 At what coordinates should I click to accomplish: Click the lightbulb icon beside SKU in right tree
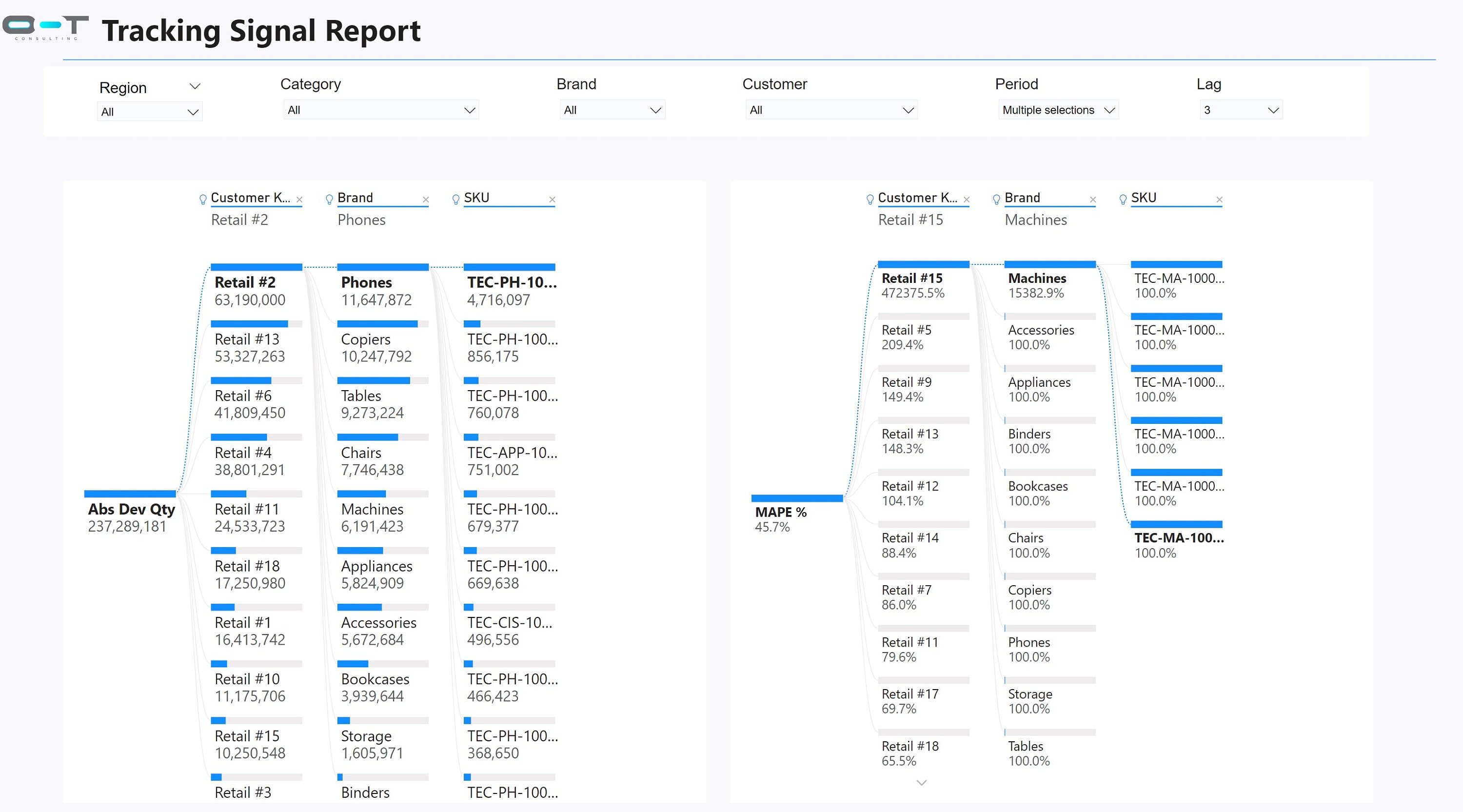point(1123,199)
